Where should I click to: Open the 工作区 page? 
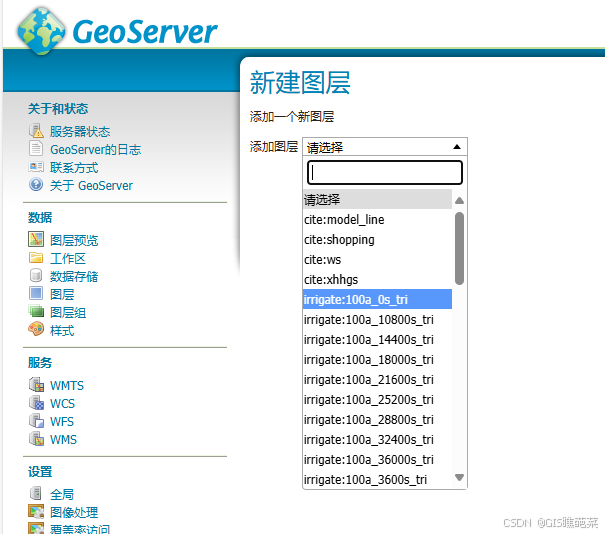(x=68, y=259)
